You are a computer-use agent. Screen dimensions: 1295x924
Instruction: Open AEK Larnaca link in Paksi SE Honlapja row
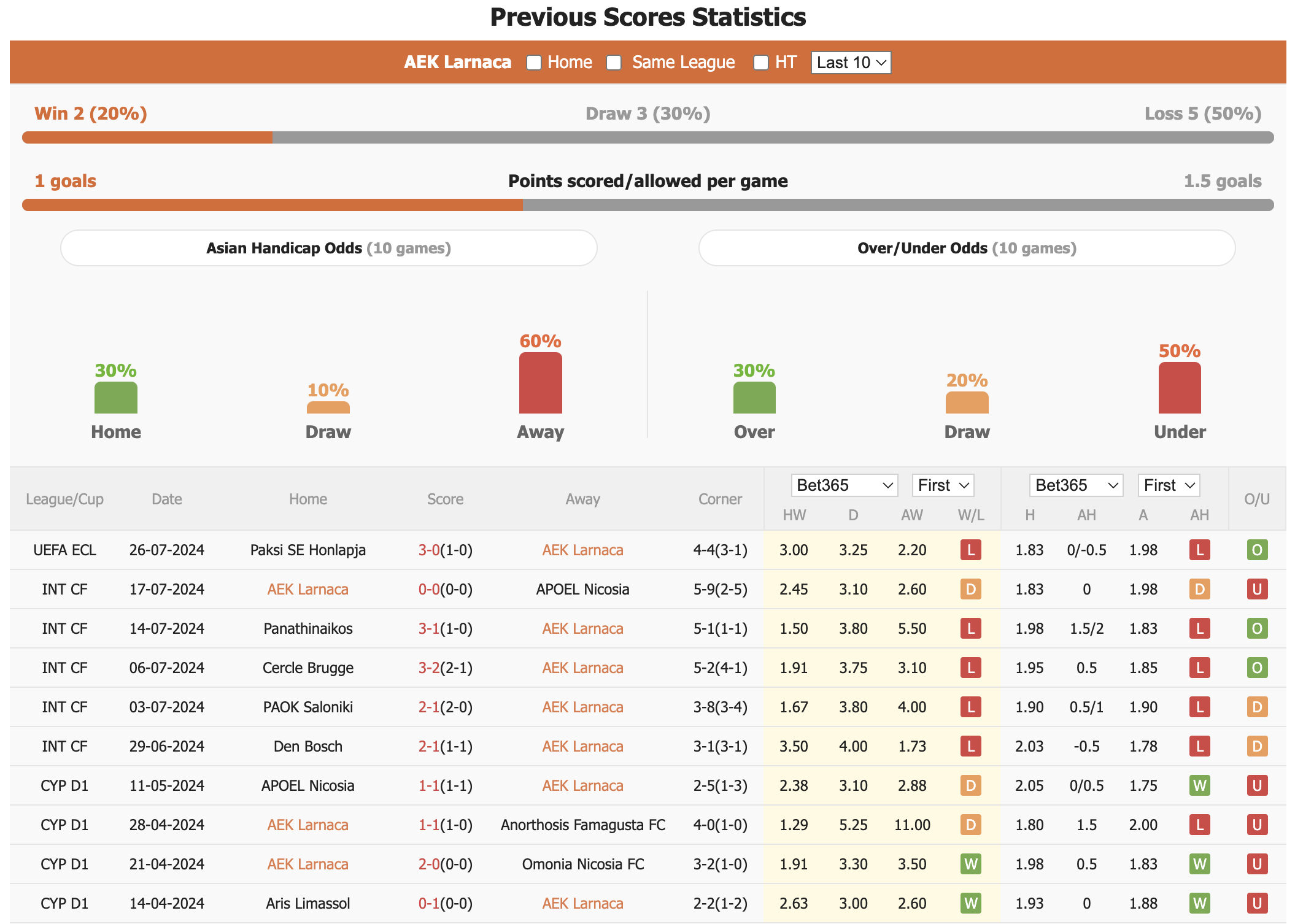(x=582, y=550)
